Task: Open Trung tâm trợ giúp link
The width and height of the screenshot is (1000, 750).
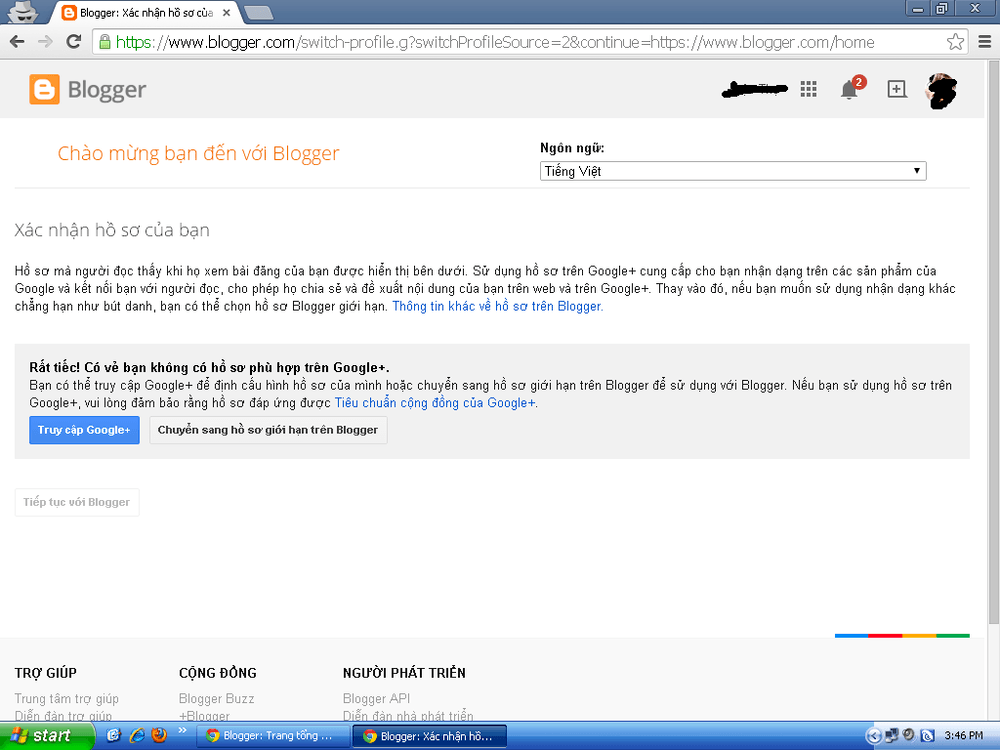Action: (x=66, y=699)
